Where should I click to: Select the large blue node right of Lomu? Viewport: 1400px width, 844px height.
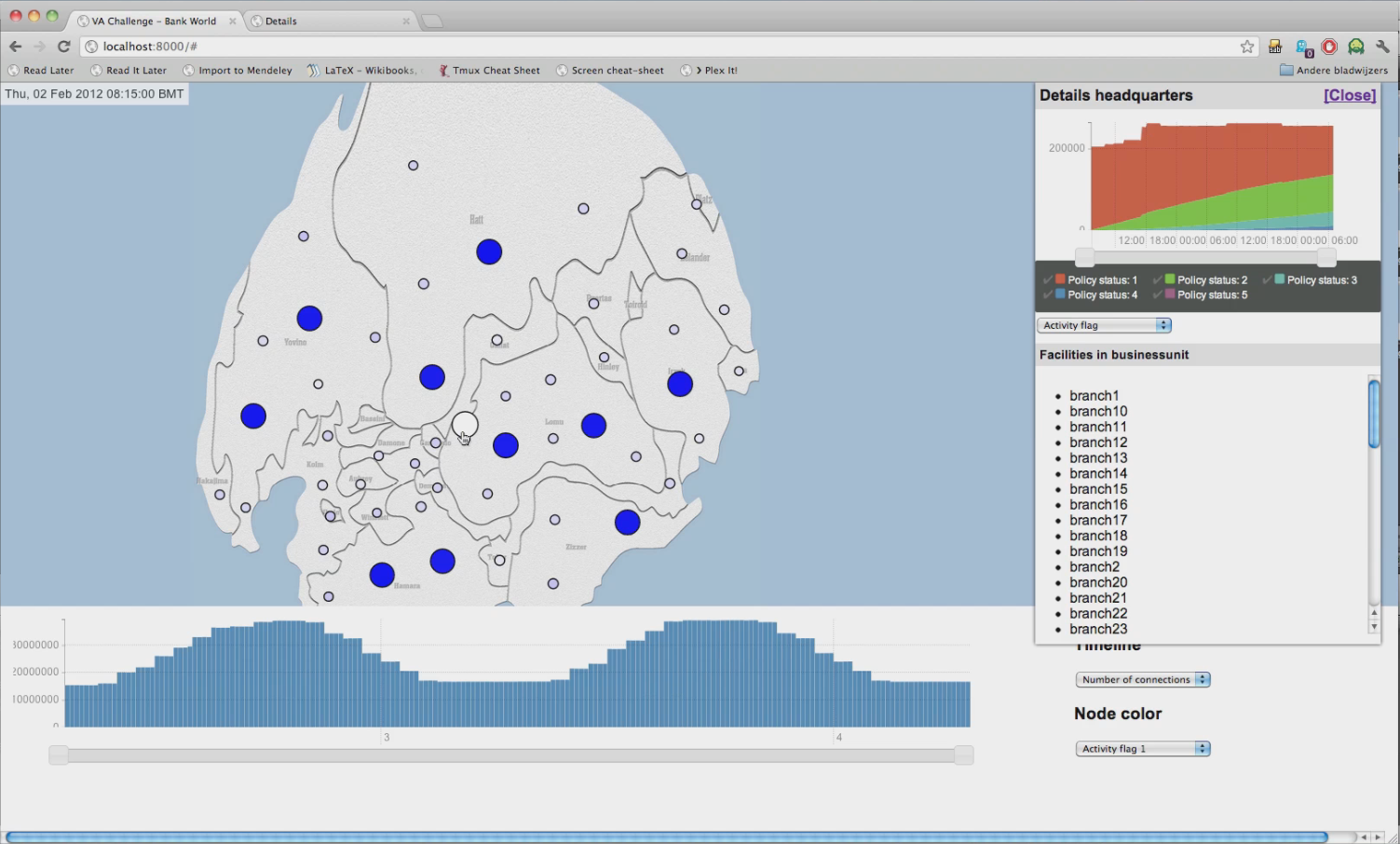593,426
